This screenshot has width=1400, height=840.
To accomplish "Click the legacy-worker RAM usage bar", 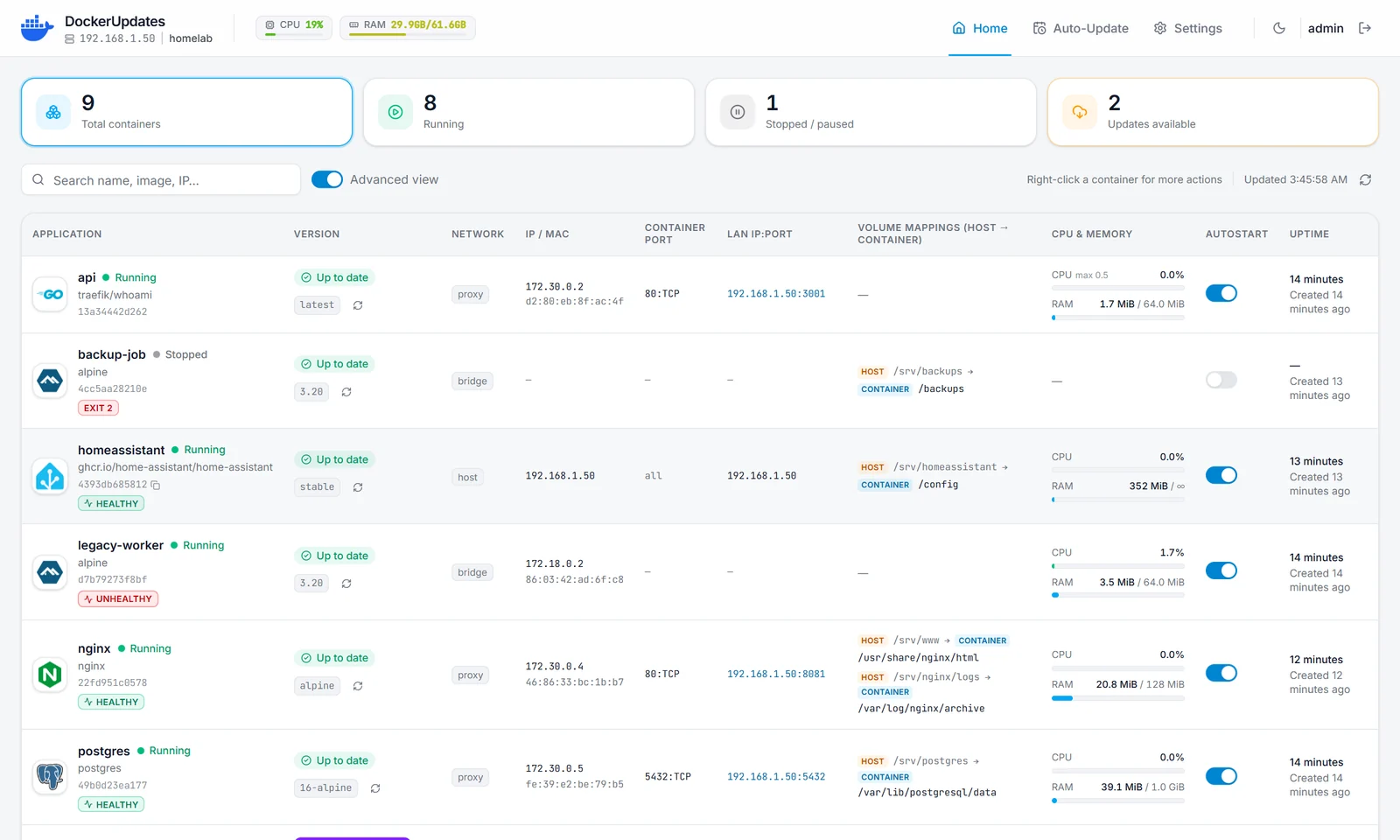I will [x=1118, y=595].
